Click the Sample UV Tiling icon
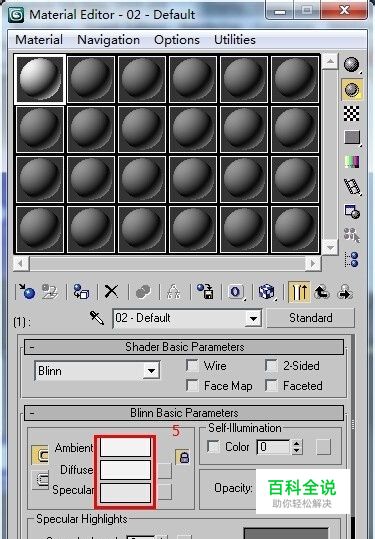This screenshot has height=539, width=375. coord(352,138)
